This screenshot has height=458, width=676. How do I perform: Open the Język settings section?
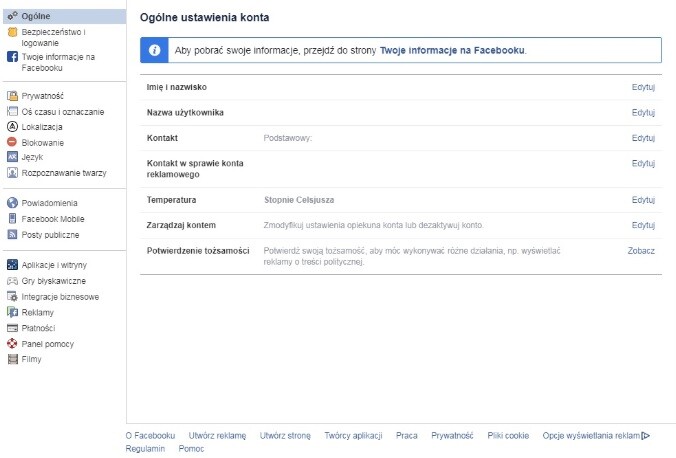(x=31, y=157)
